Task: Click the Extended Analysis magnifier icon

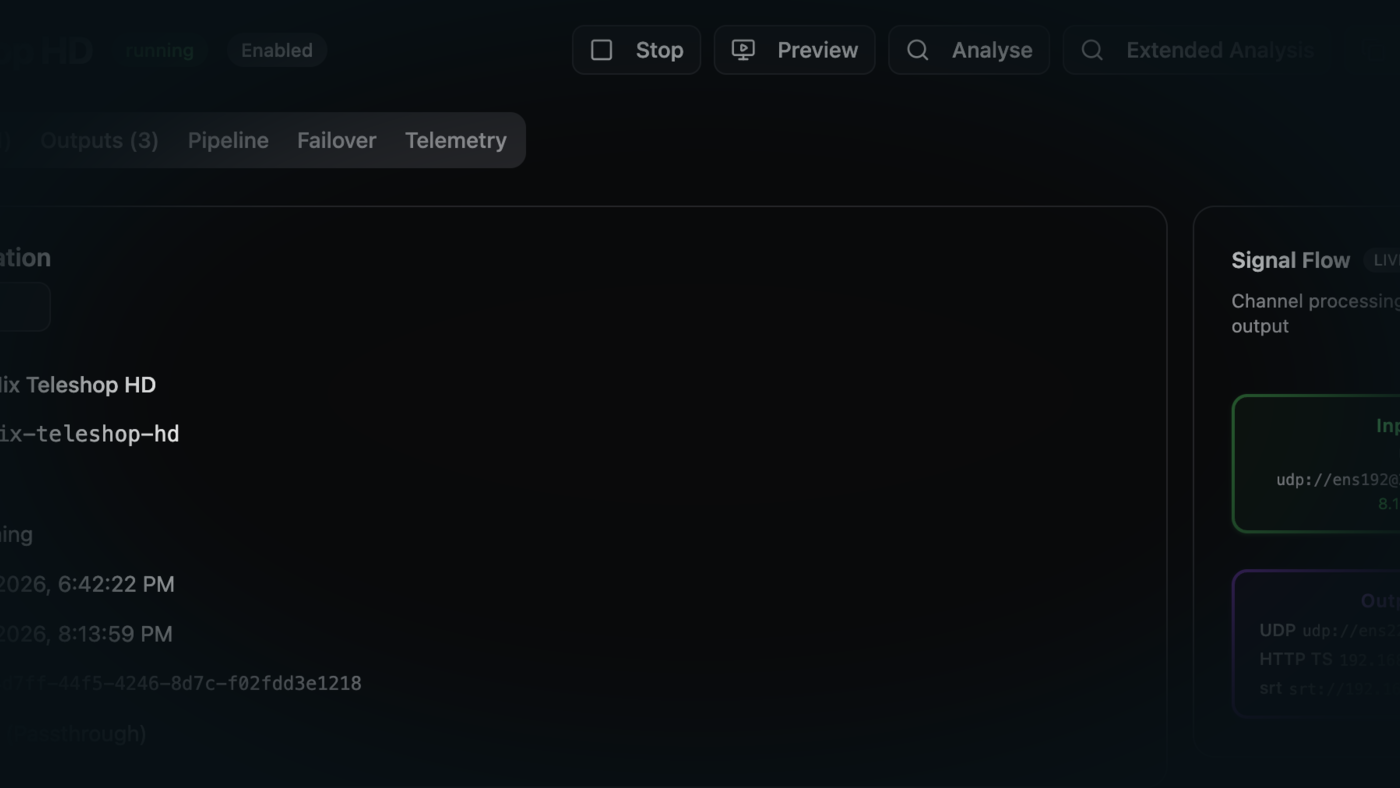Action: click(x=1092, y=50)
